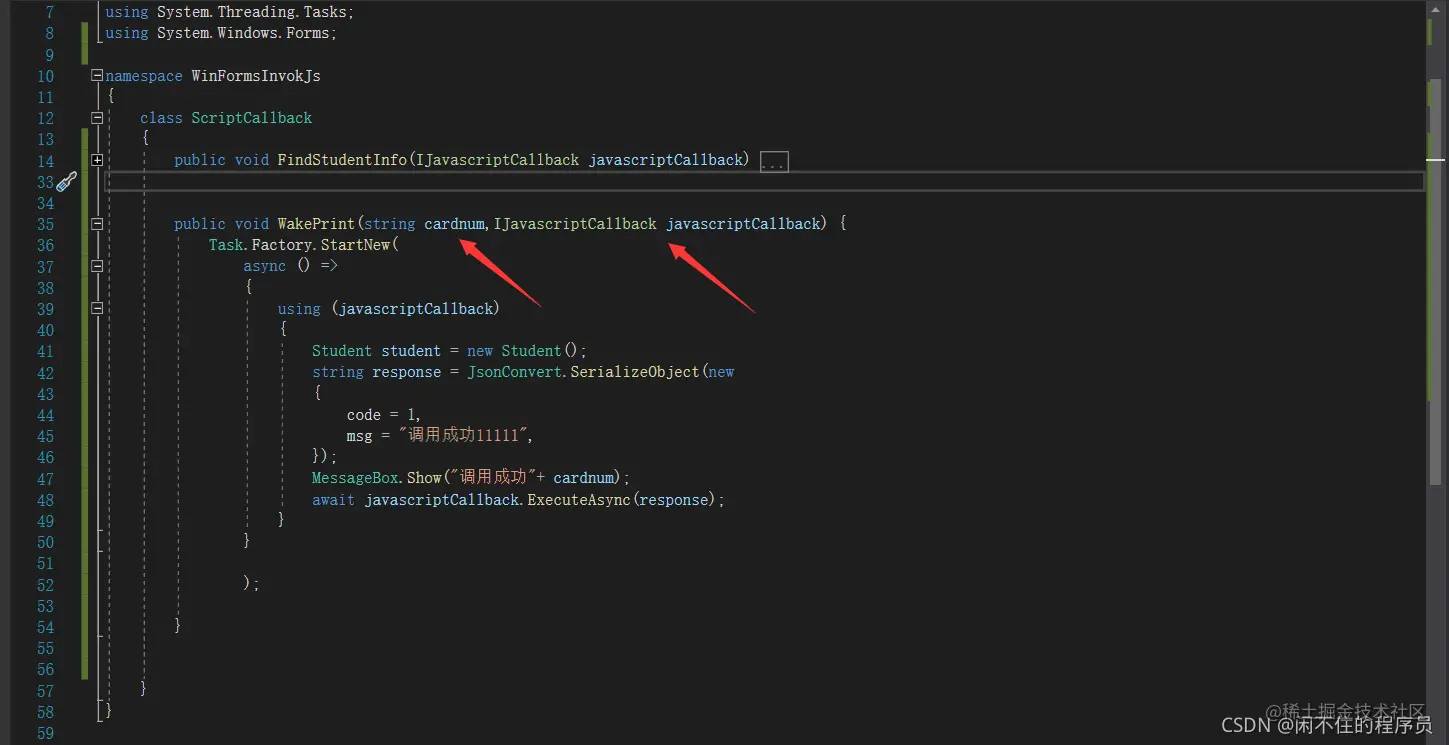Click line number 45 to select that line
The image size is (1449, 745).
pos(45,436)
